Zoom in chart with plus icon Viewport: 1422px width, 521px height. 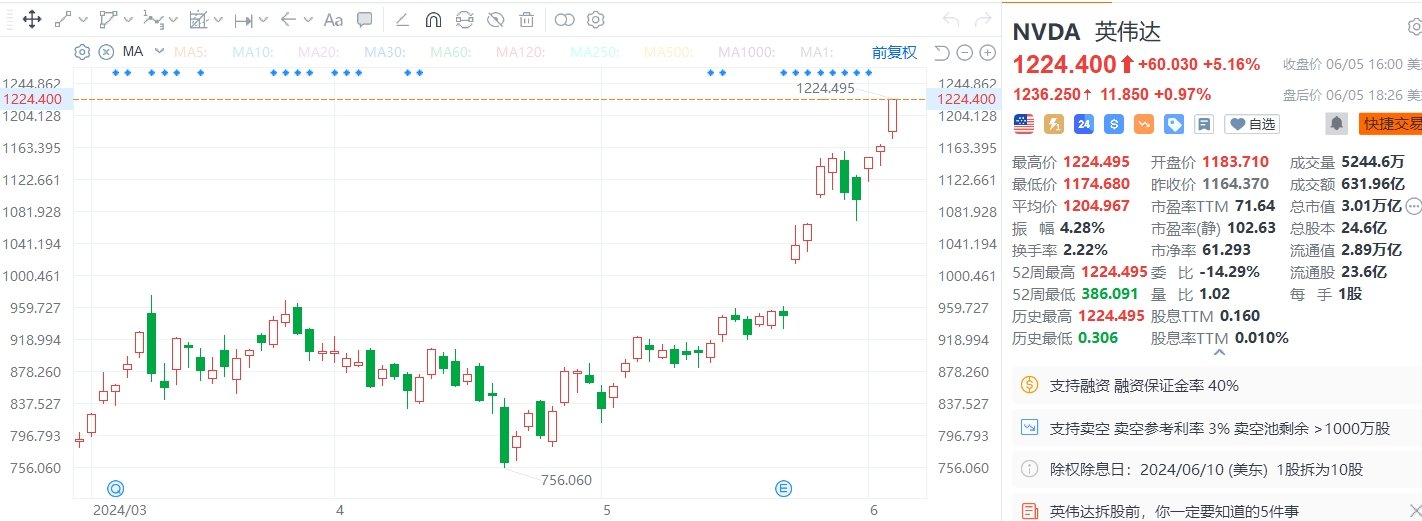986,53
